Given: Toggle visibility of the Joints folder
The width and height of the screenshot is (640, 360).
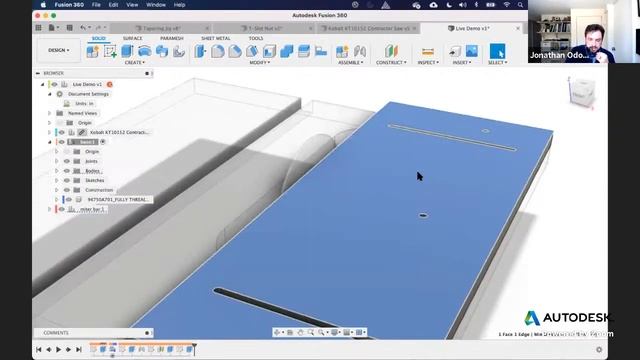Looking at the screenshot, I should tap(67, 161).
